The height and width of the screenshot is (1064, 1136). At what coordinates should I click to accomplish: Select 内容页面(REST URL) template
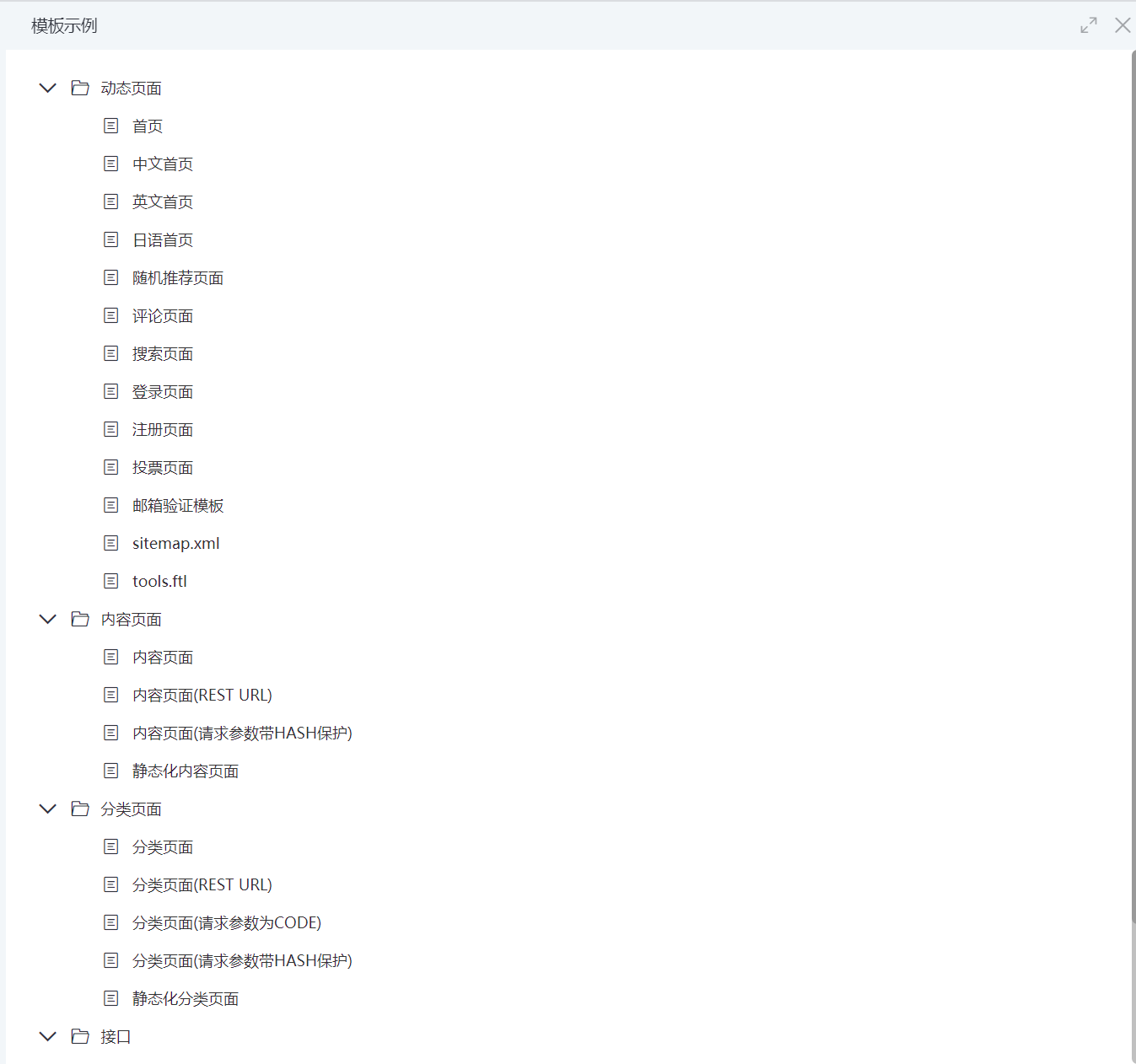pyautogui.click(x=202, y=695)
